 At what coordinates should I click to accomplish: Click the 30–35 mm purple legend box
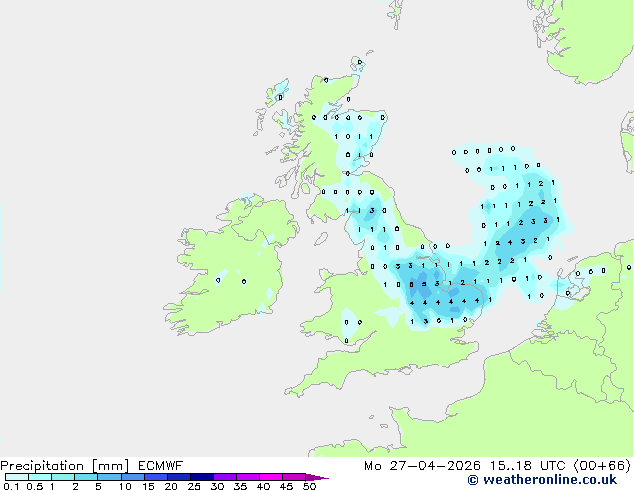[224, 477]
